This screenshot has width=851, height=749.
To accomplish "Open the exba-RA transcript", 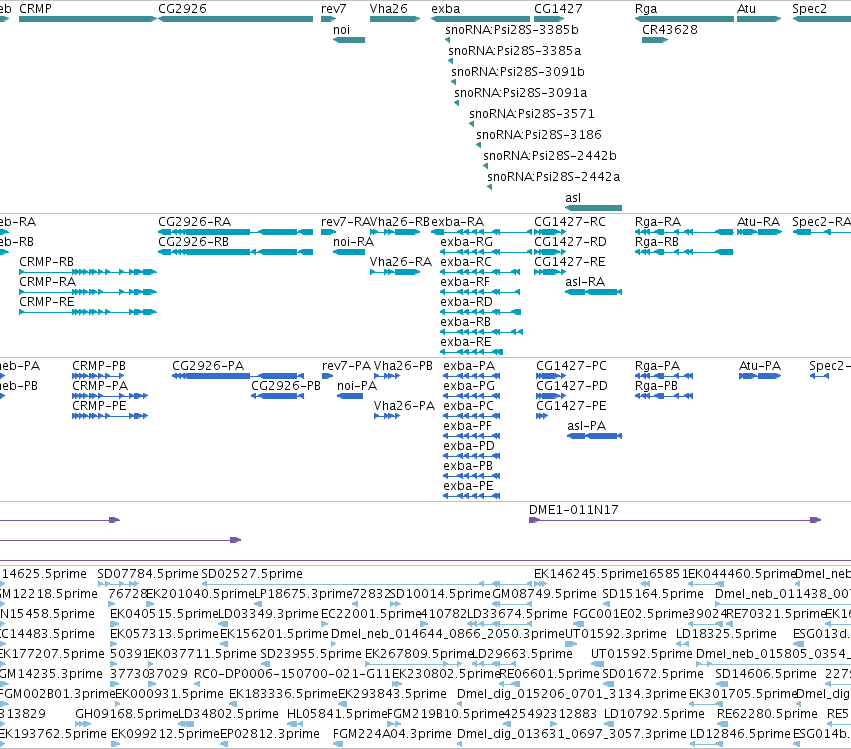I will click(x=481, y=232).
